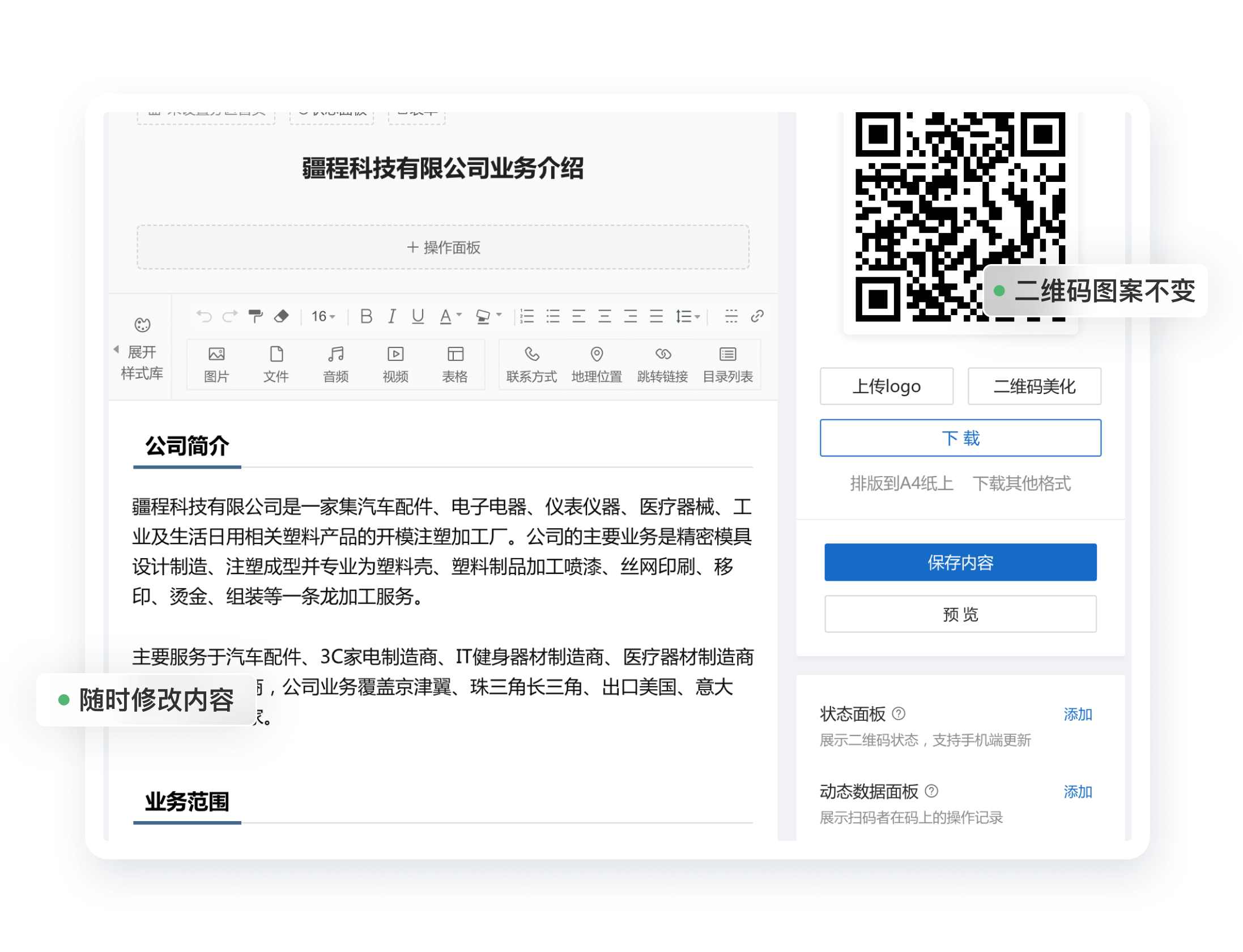This screenshot has width=1243, height=952.
Task: Click the 上传logo button
Action: point(887,386)
